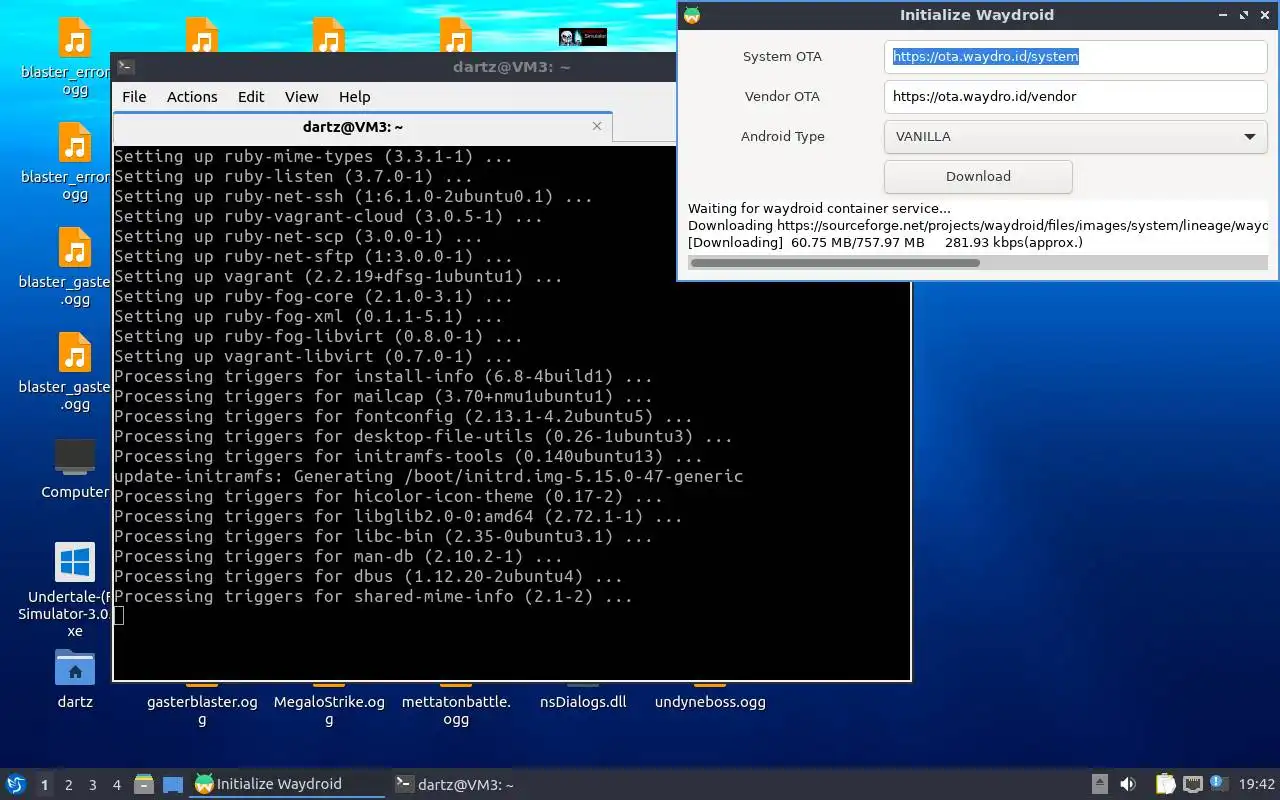Click the "Processing triggers for man-db" terminal line

[x=338, y=556]
